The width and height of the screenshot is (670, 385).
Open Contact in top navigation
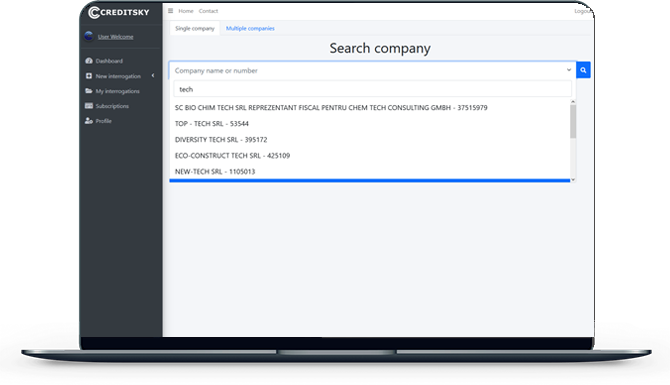tap(208, 11)
